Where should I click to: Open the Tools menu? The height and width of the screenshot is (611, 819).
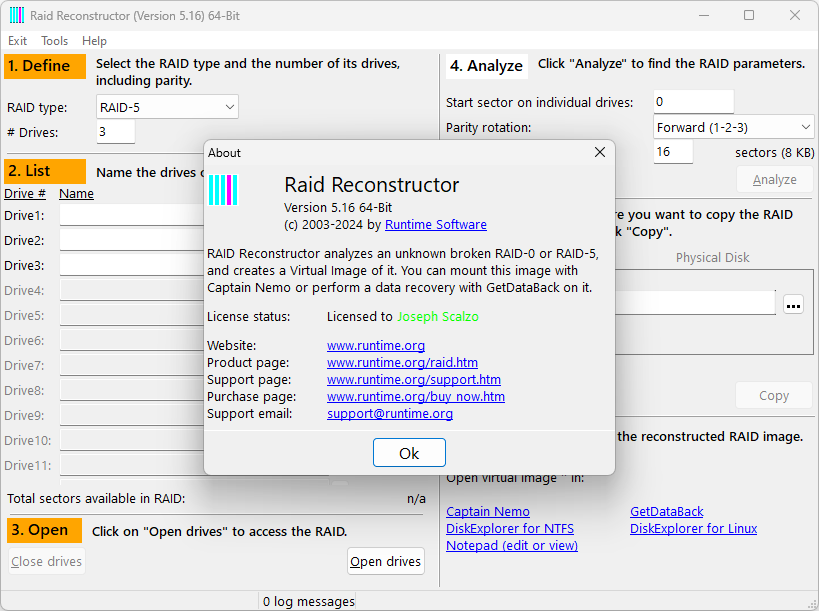click(x=54, y=41)
